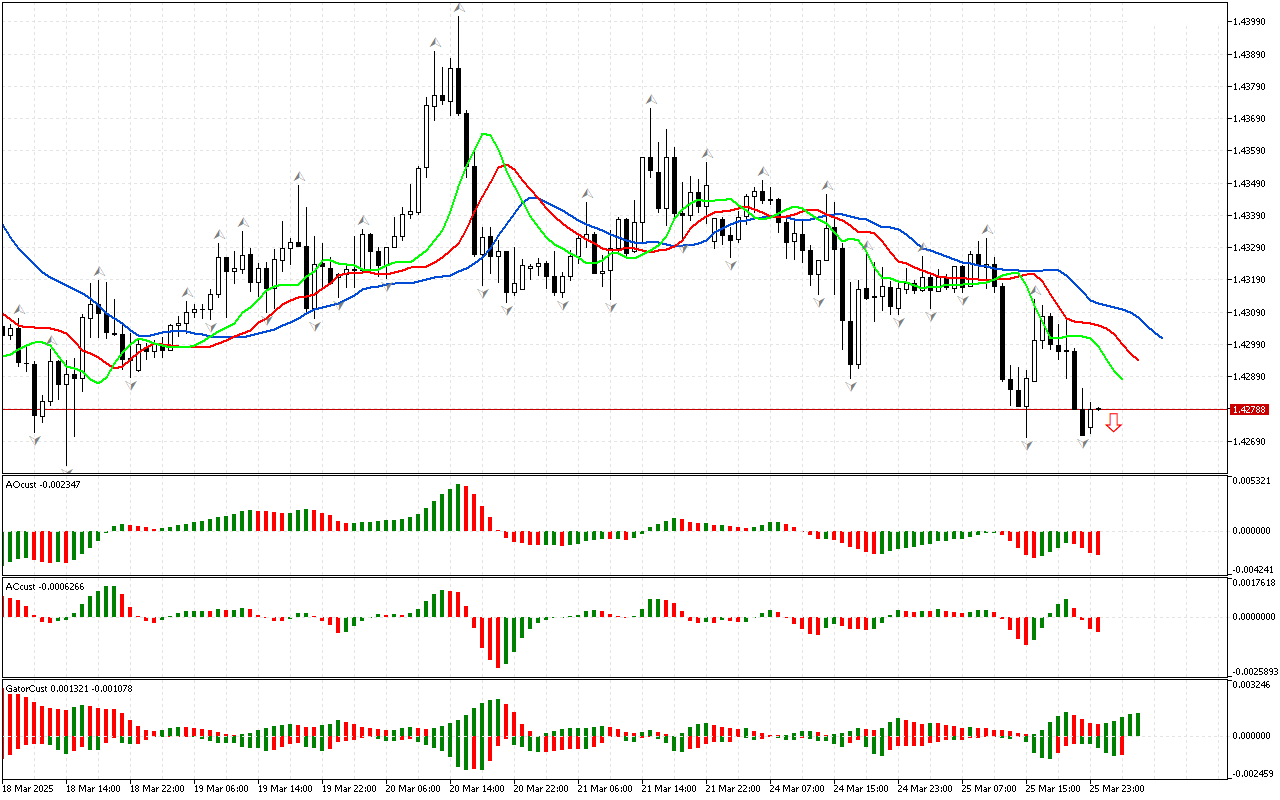Click the 19 Mar 14:00 time label
This screenshot has height=800, width=1280.
click(x=284, y=789)
